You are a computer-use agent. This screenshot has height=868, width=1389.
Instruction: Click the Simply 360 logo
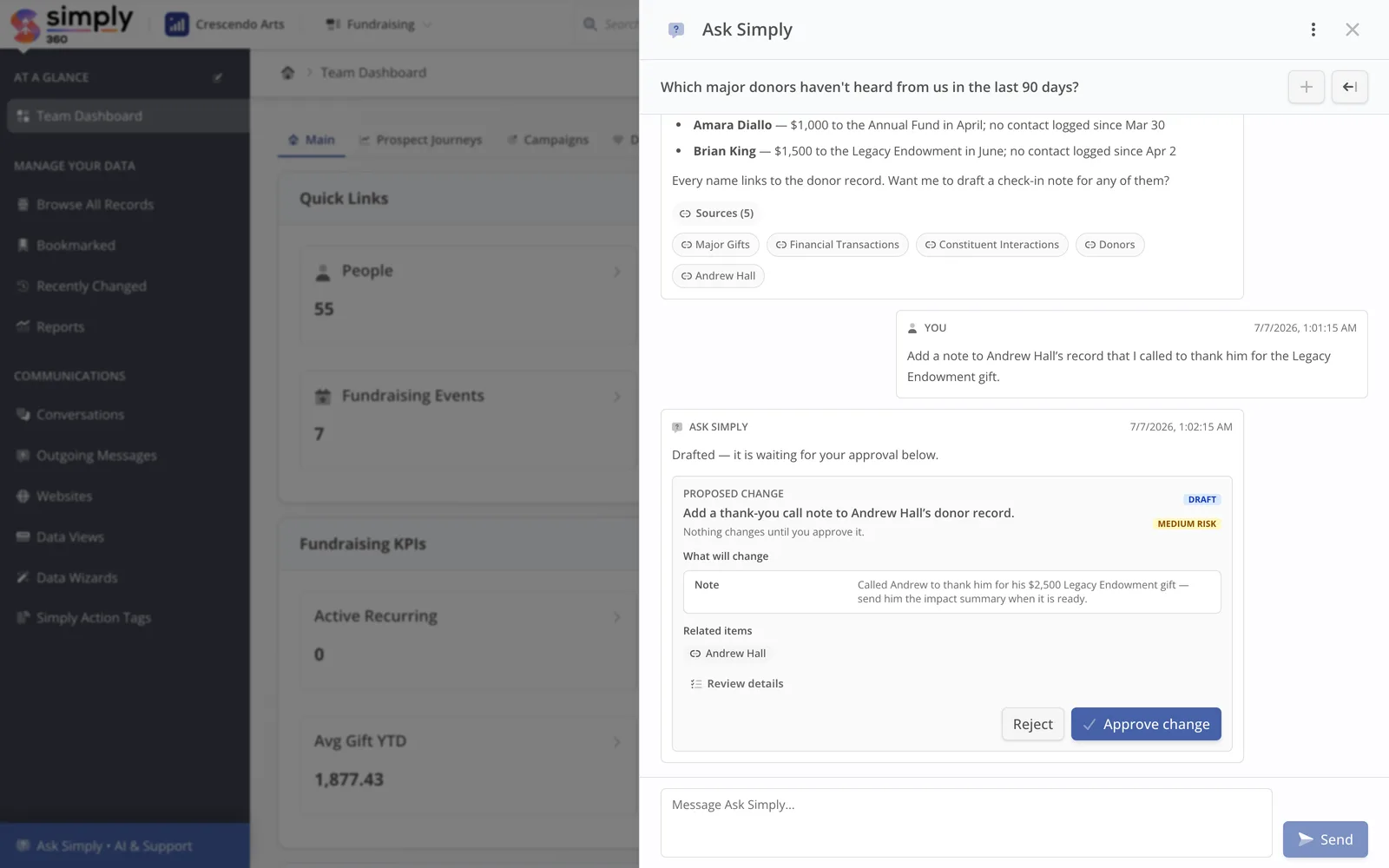point(71,24)
